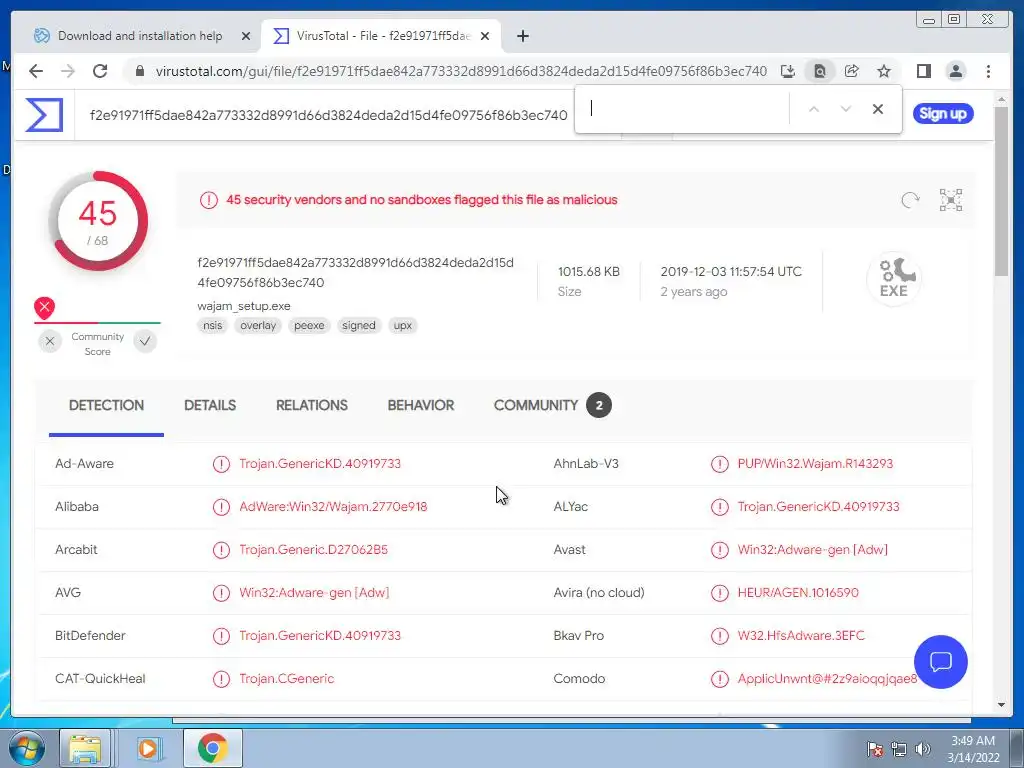Click the nsis tag
The width and height of the screenshot is (1024, 768).
212,325
